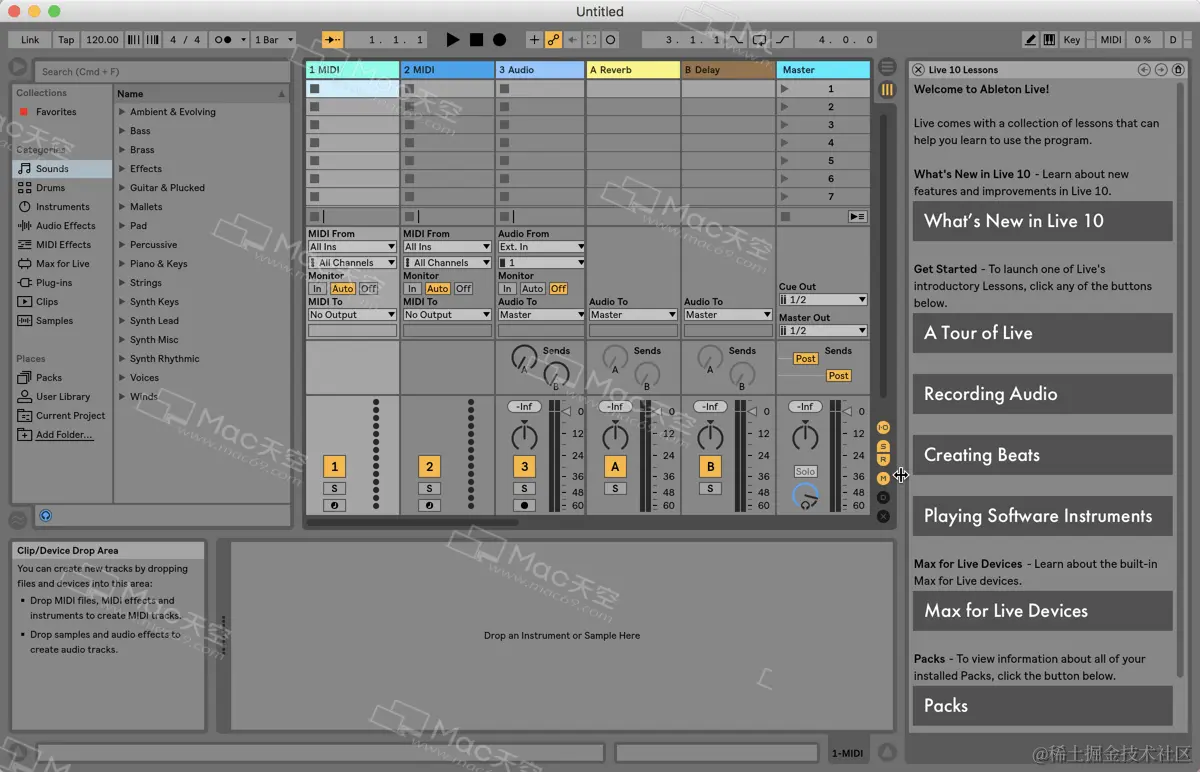
Task: Click the Link button
Action: 30,40
